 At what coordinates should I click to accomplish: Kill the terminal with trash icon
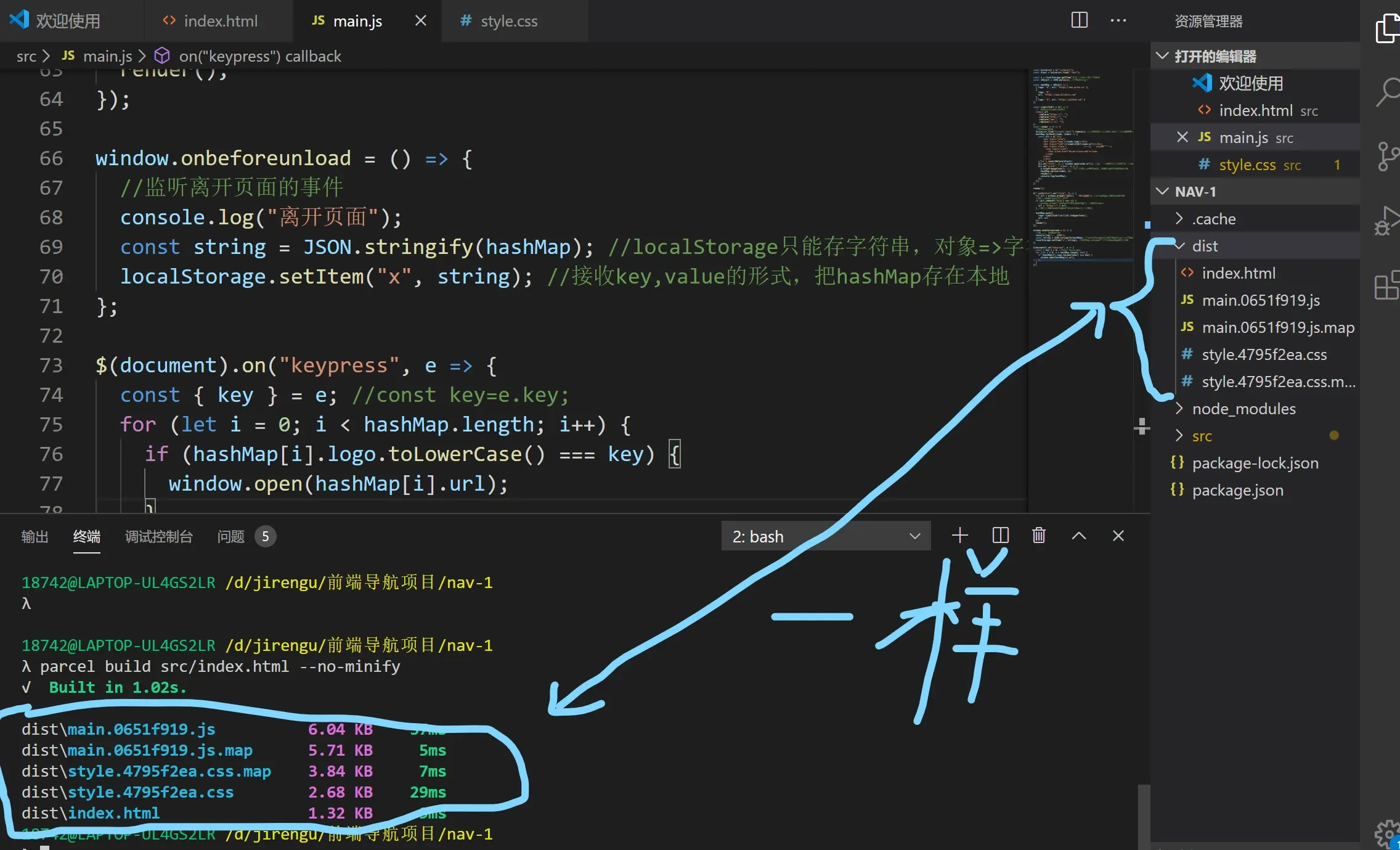point(1038,535)
